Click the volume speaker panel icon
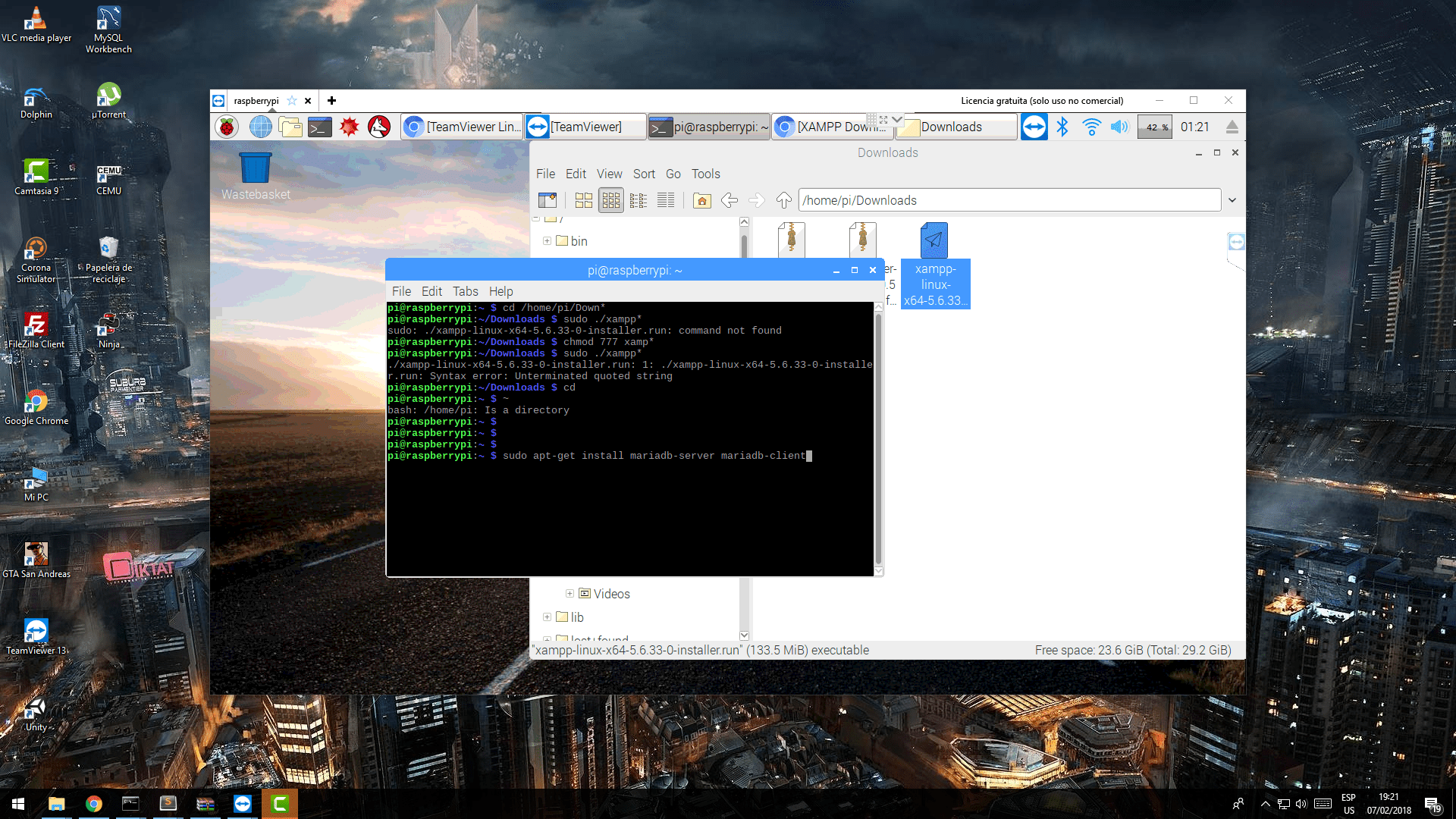Image resolution: width=1456 pixels, height=819 pixels. click(x=1119, y=127)
